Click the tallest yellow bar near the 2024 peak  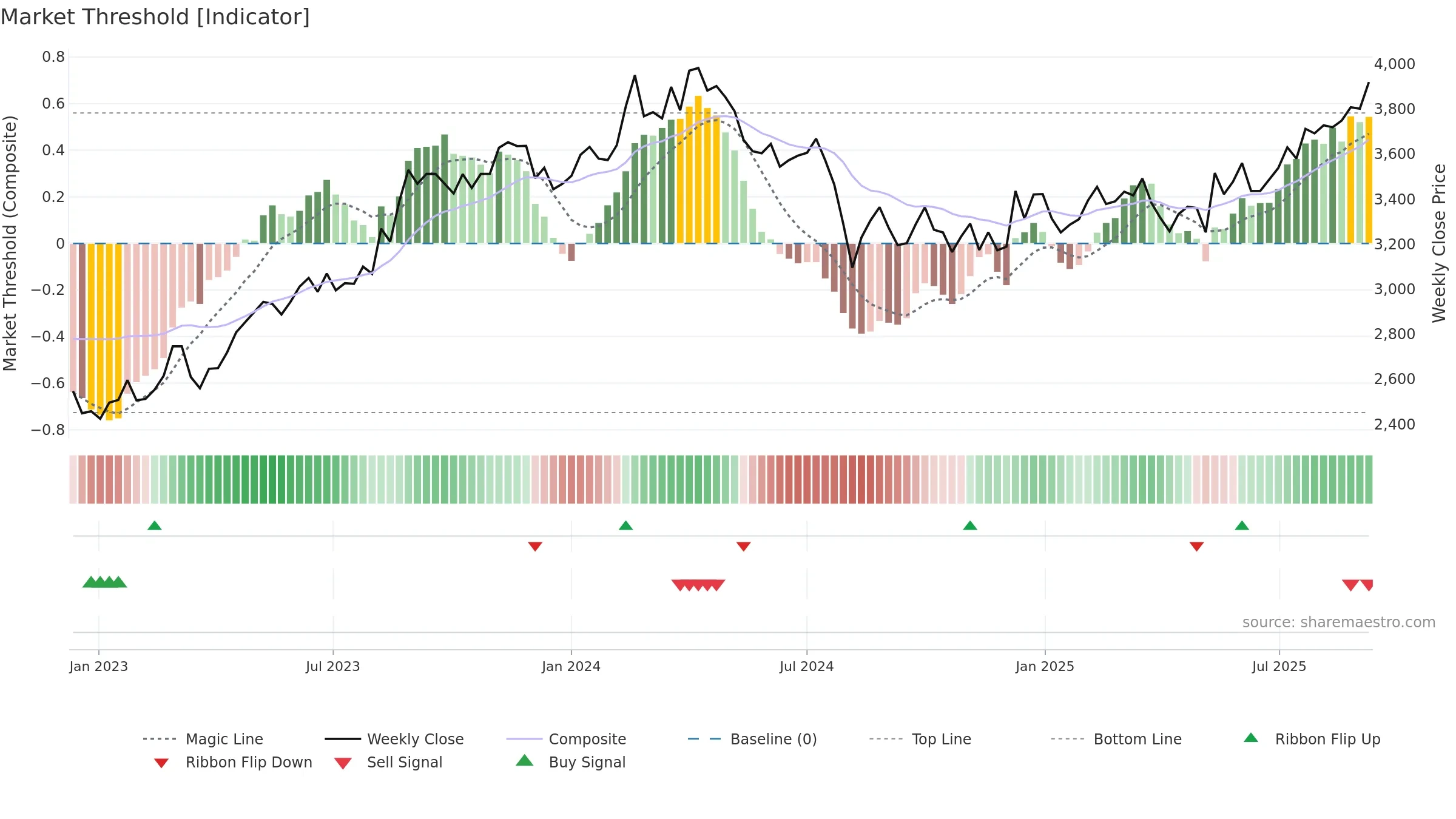click(x=698, y=169)
